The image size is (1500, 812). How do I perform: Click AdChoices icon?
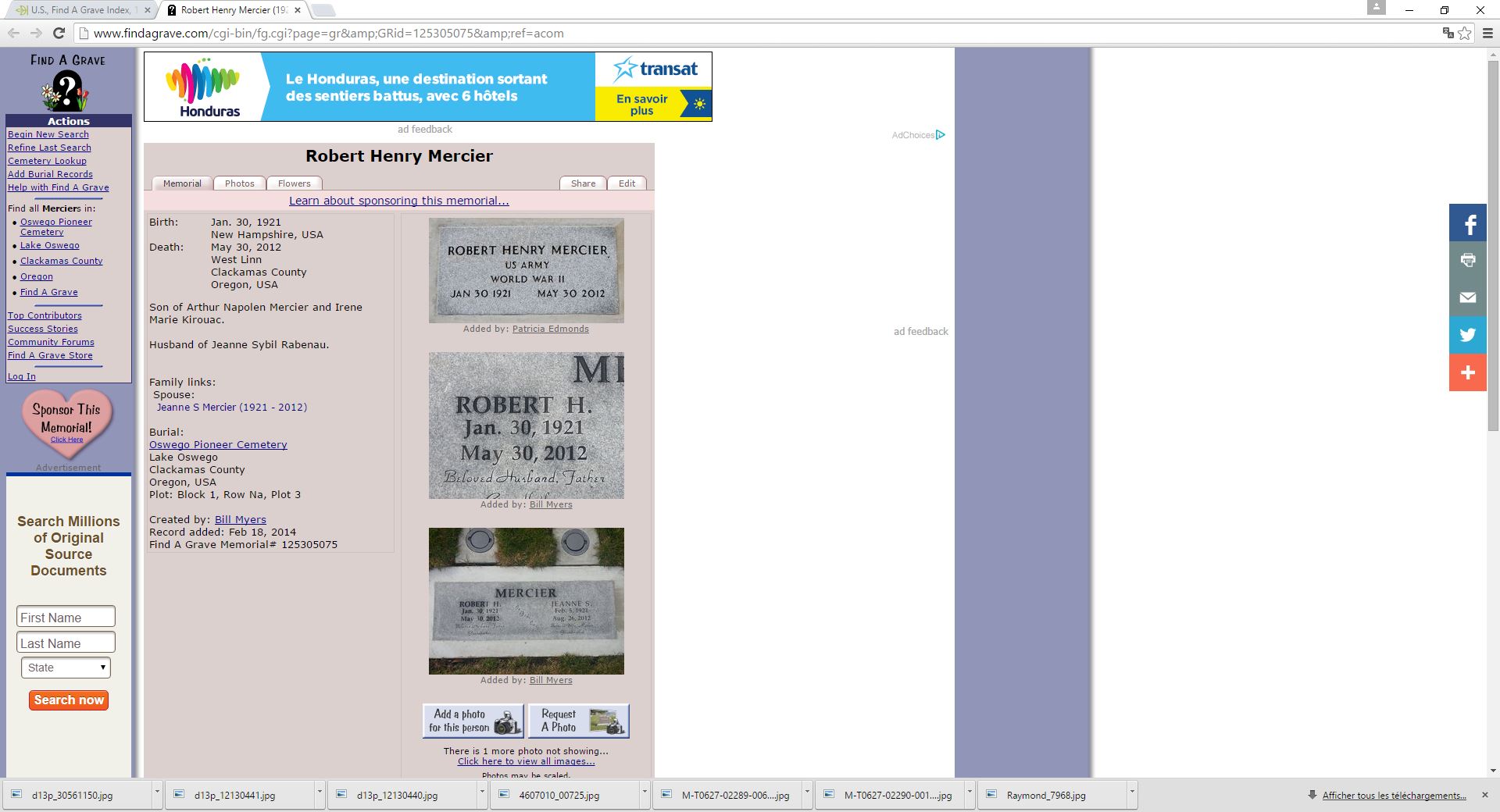pyautogui.click(x=941, y=135)
